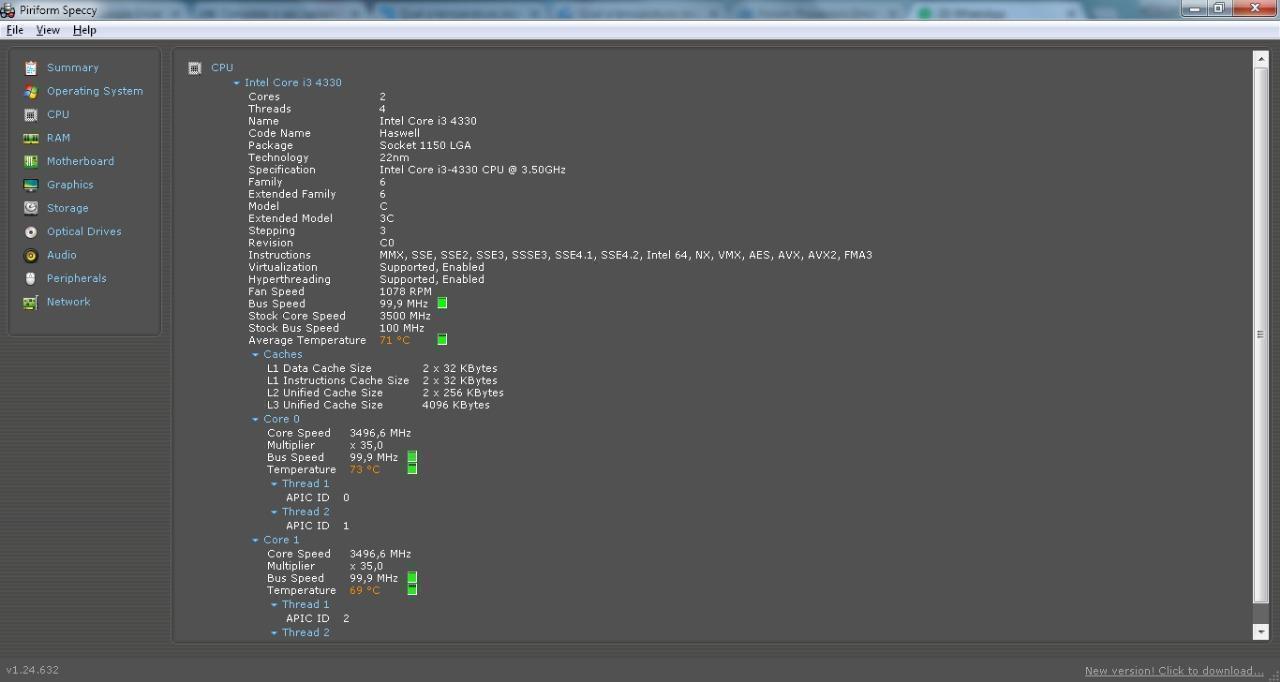1280x682 pixels.
Task: Select Virtualization Supported, Enabled value
Action: point(432,267)
